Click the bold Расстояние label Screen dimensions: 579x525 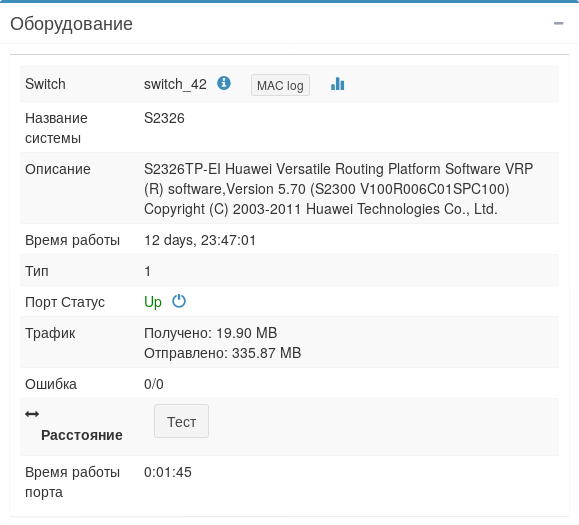pos(82,435)
